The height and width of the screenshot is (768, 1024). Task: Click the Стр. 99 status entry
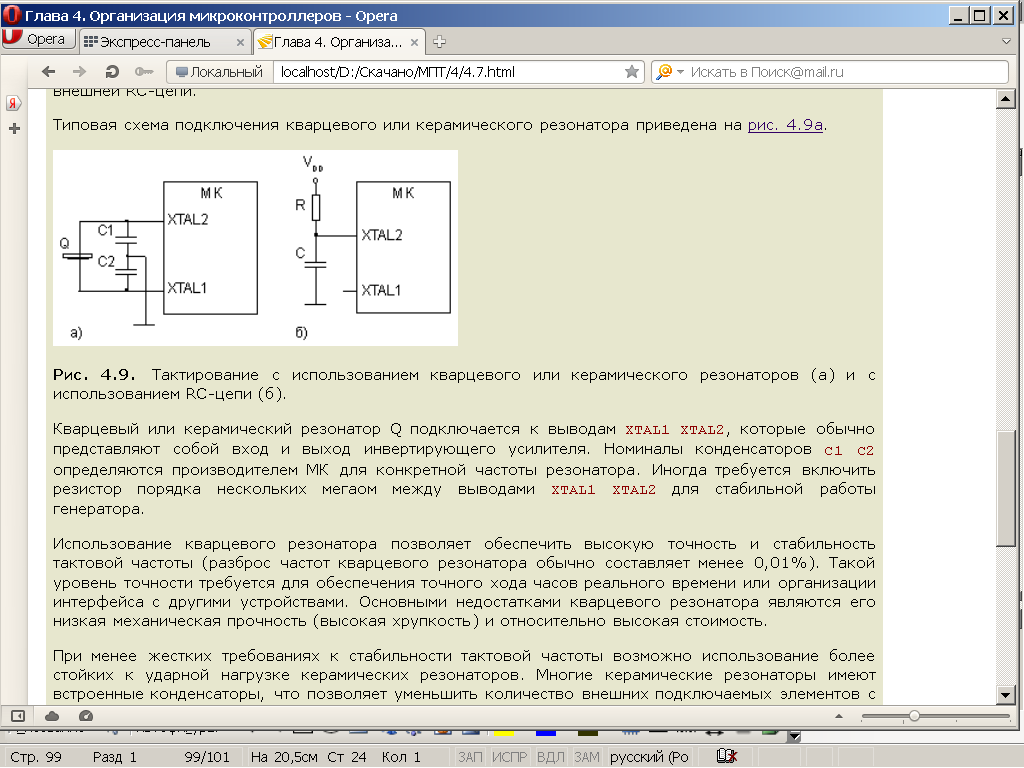37,757
